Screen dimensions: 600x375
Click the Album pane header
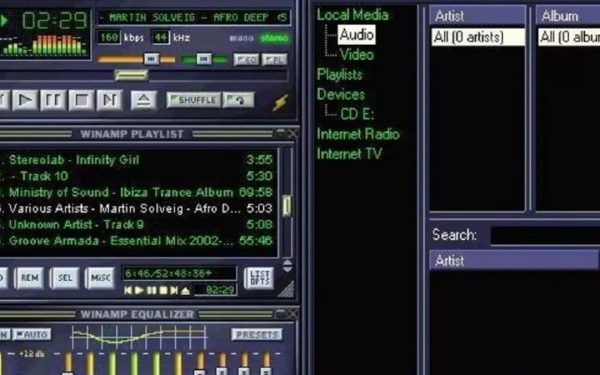pyautogui.click(x=568, y=16)
